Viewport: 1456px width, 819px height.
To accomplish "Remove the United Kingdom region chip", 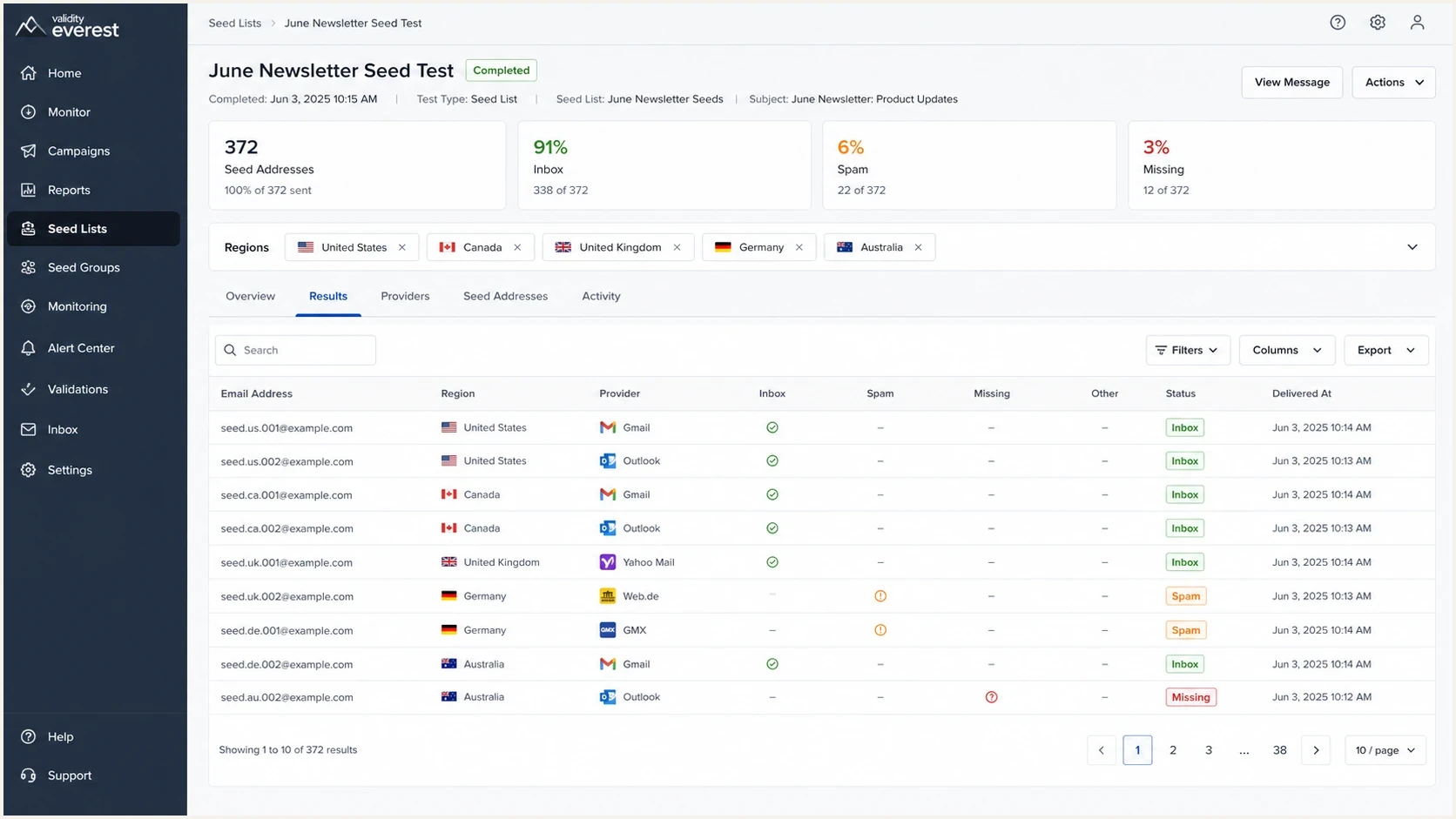I will (677, 247).
